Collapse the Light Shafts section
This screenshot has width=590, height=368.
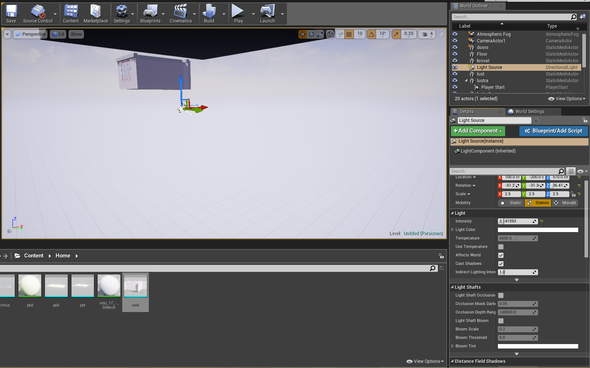[x=452, y=287]
